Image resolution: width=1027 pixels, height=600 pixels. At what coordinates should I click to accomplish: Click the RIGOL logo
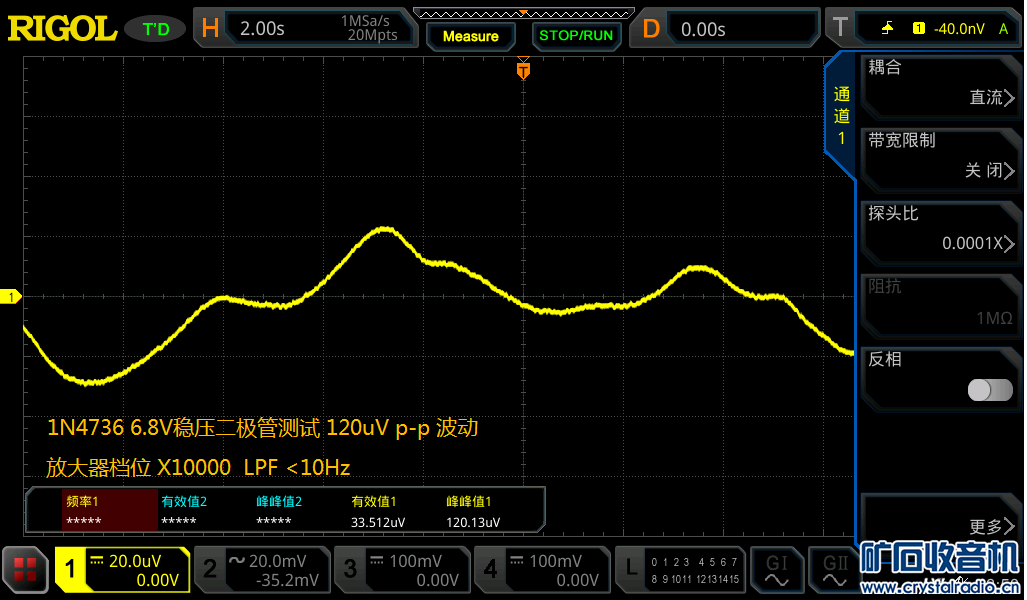(x=62, y=29)
